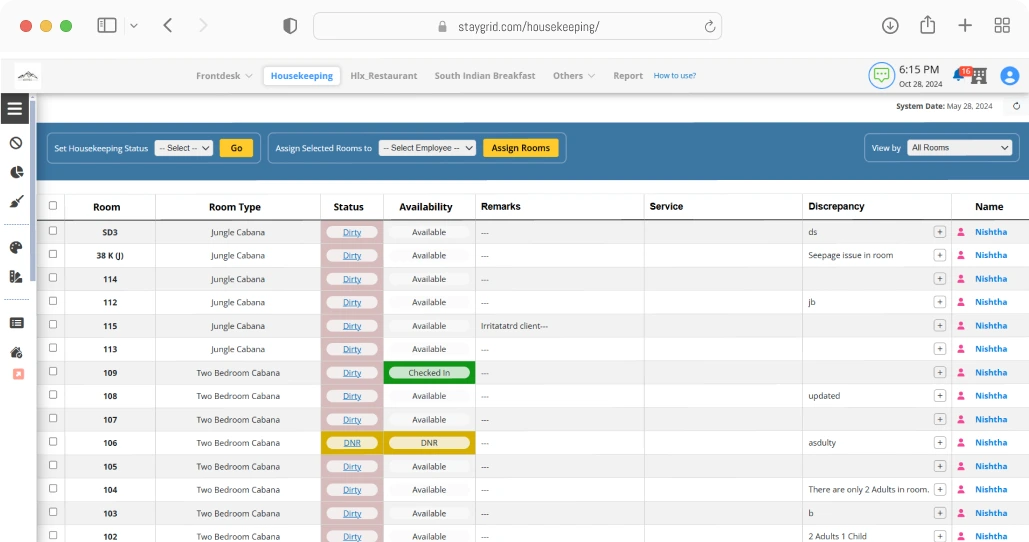Click the house settings icon in sidebar
Viewport: 1029px width, 542px height.
(x=16, y=352)
